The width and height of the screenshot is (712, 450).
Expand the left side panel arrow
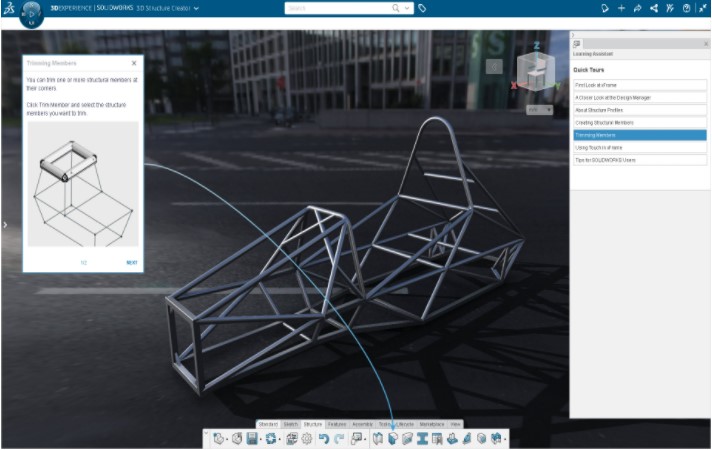(x=5, y=225)
